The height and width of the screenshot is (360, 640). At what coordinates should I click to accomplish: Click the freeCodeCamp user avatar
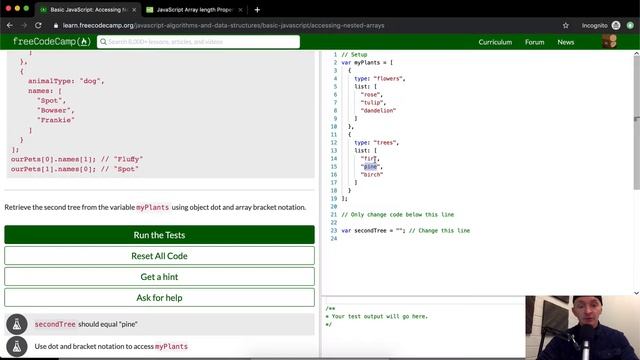[x=609, y=42]
